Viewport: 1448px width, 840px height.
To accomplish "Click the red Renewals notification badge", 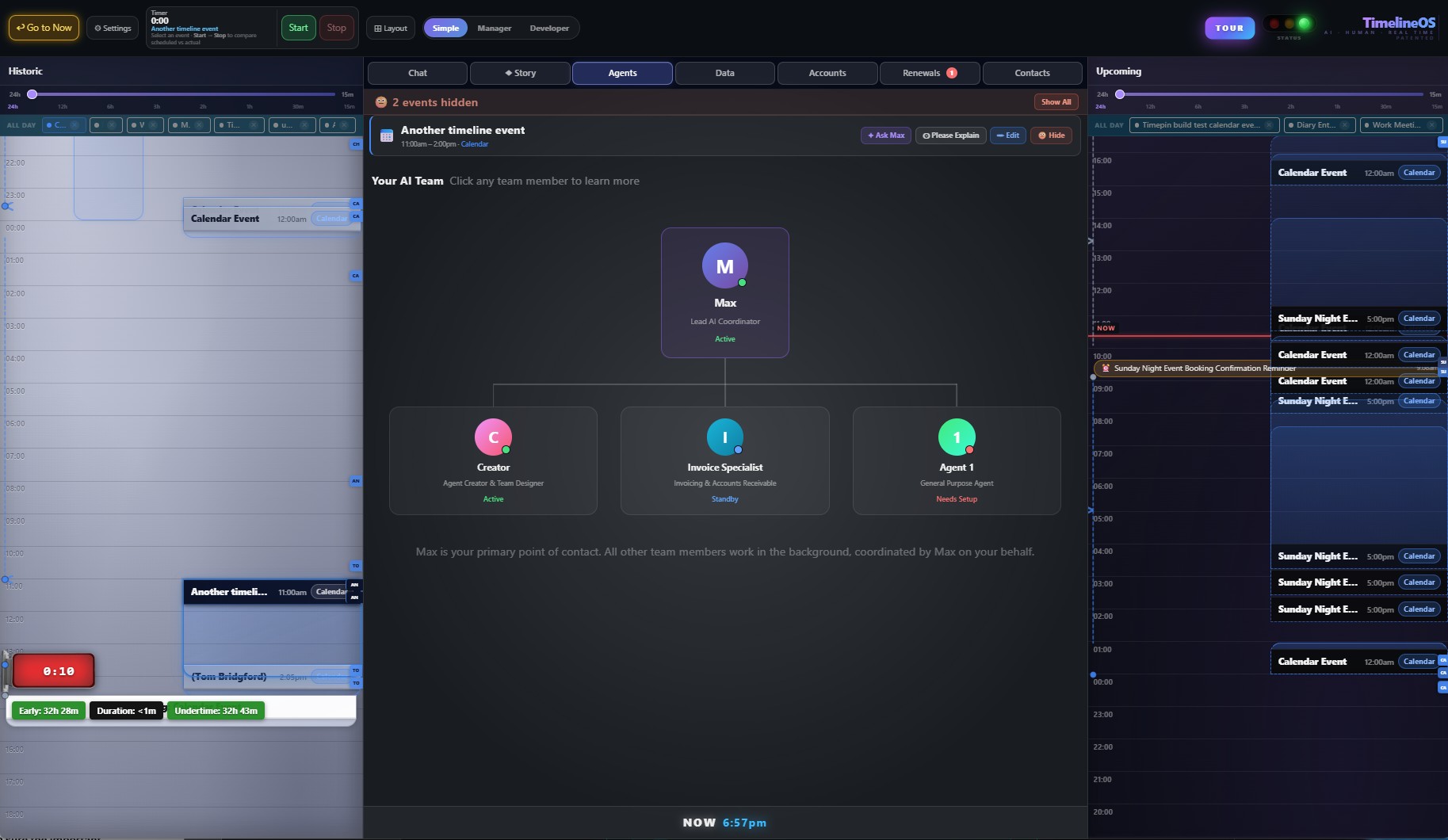I will pos(952,73).
